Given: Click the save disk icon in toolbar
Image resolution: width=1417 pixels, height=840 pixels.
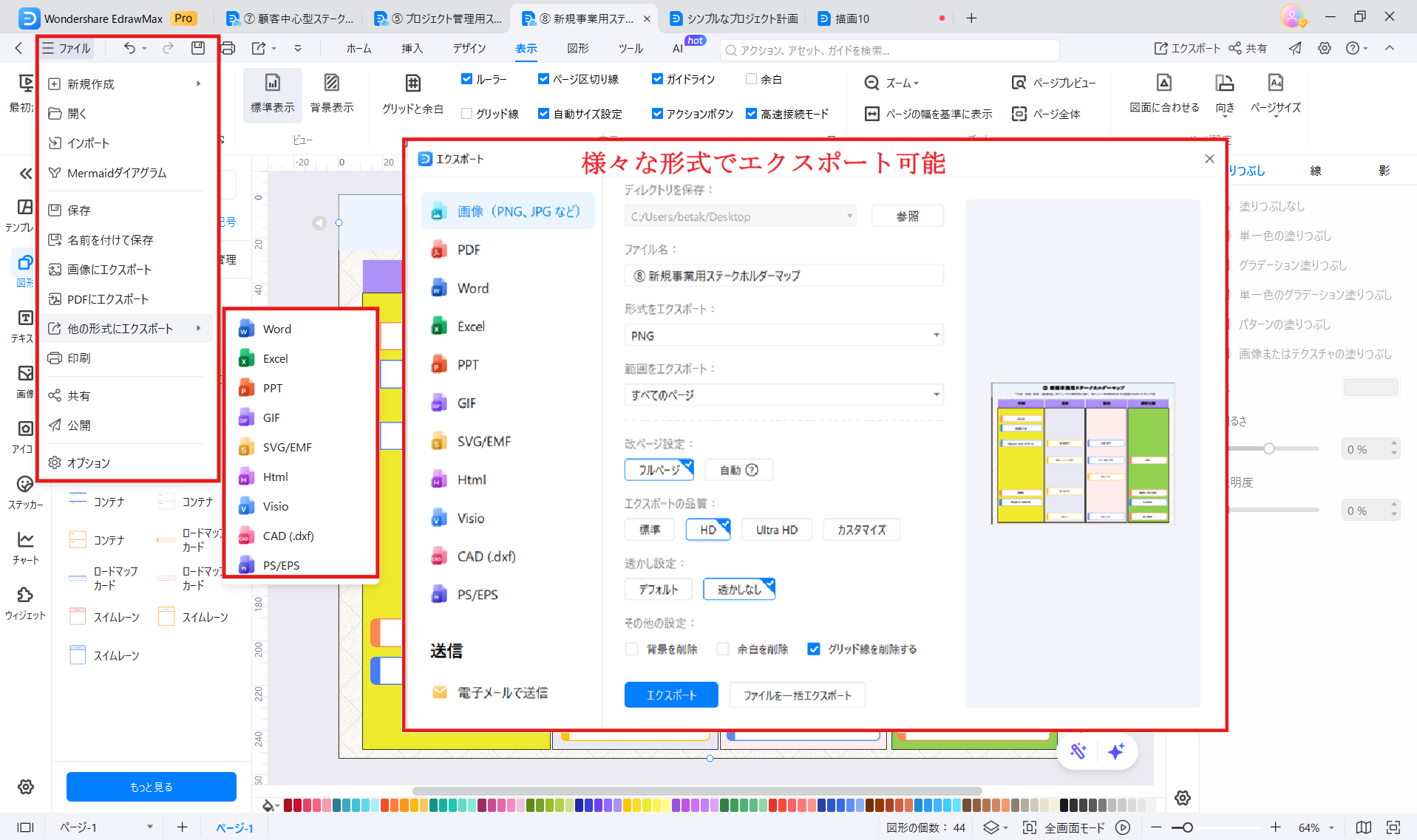Looking at the screenshot, I should pos(198,48).
